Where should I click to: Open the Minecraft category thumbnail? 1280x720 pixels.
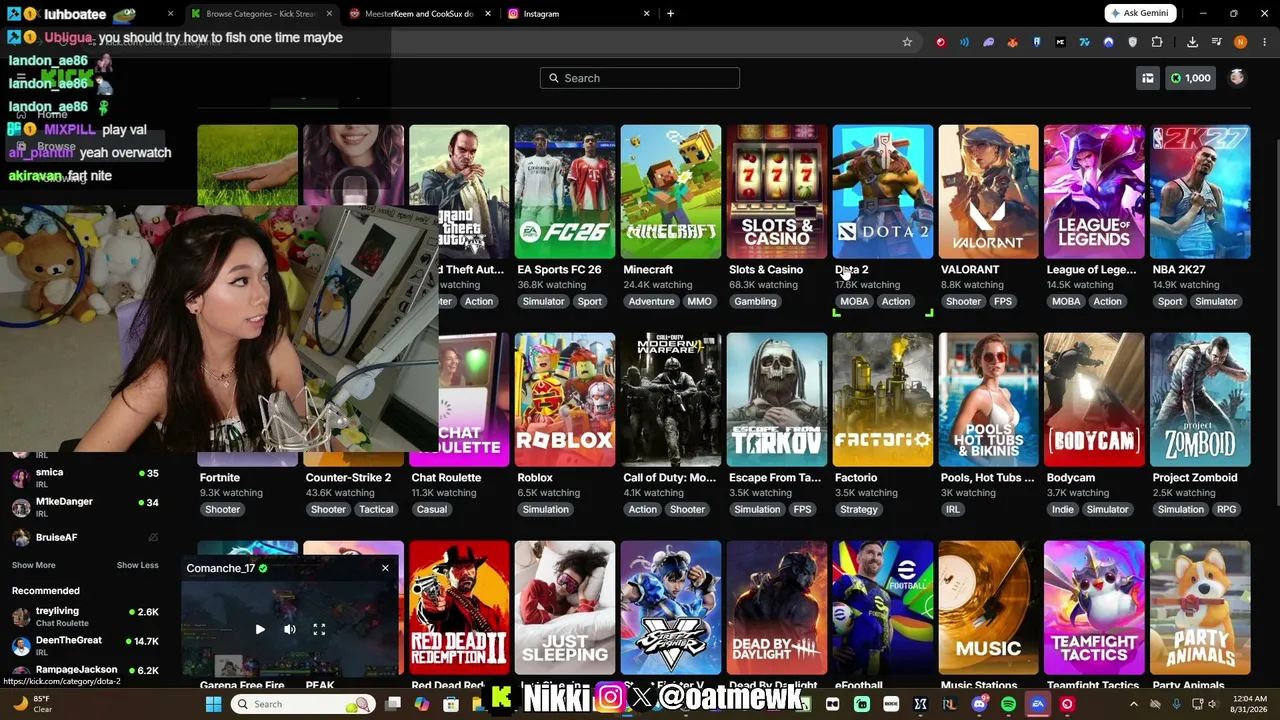tap(671, 192)
